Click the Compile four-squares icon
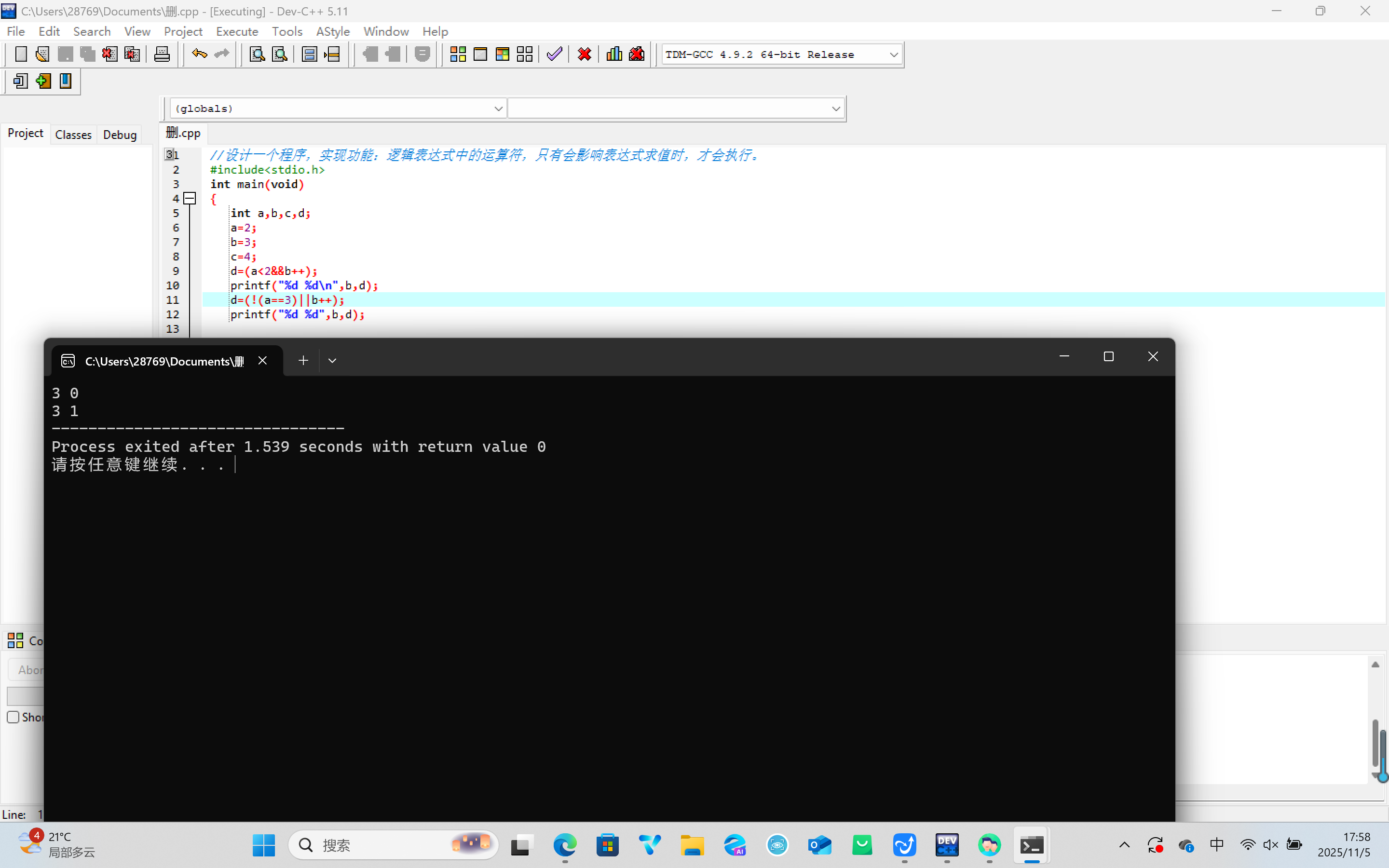Screen dimensions: 1389x868 tap(457, 54)
